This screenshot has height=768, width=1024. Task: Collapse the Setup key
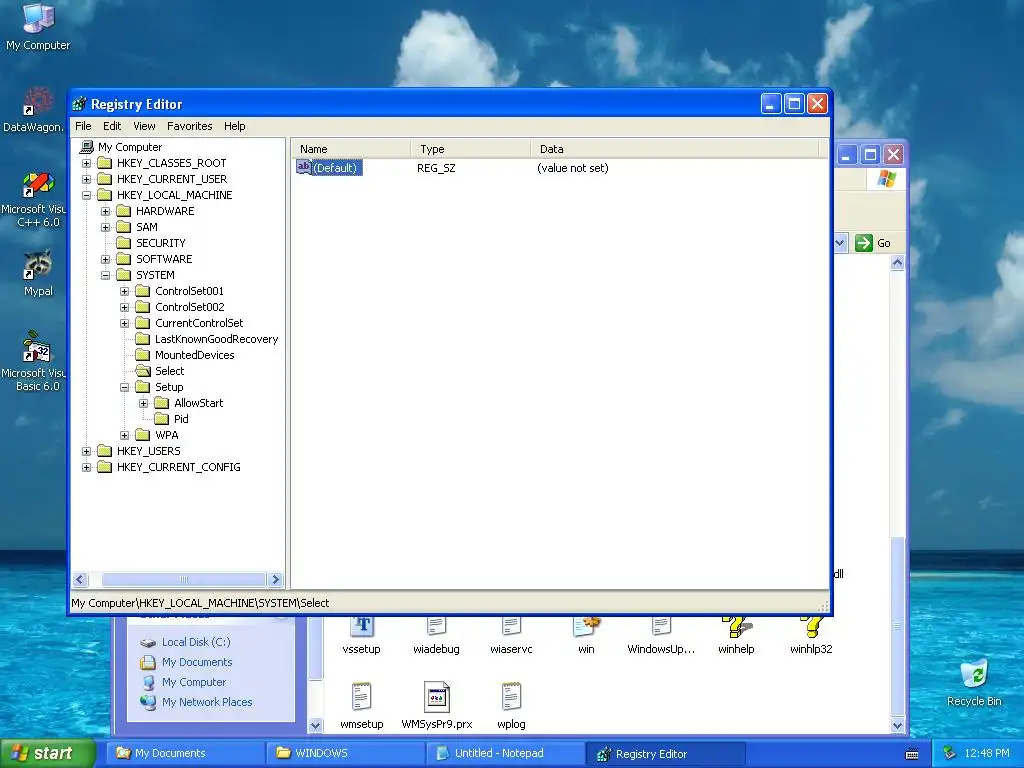(124, 387)
